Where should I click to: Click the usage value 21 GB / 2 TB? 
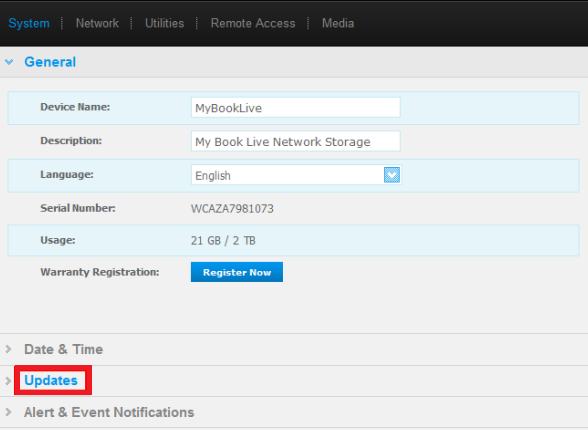coord(223,240)
